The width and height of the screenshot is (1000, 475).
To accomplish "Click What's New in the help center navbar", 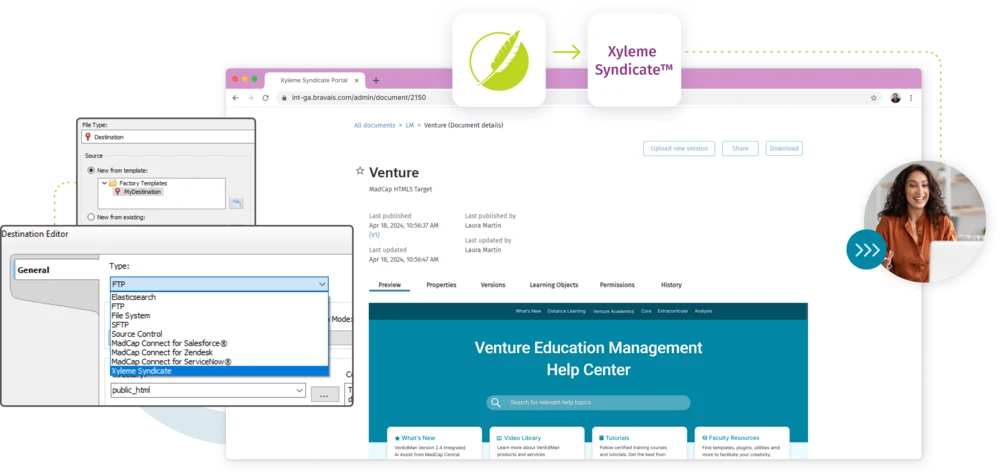I will click(528, 311).
